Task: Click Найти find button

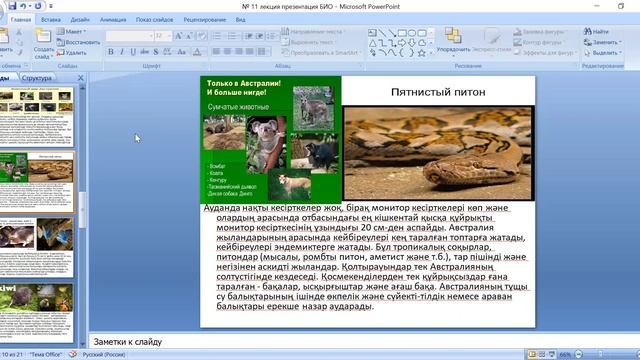Action: [x=596, y=31]
